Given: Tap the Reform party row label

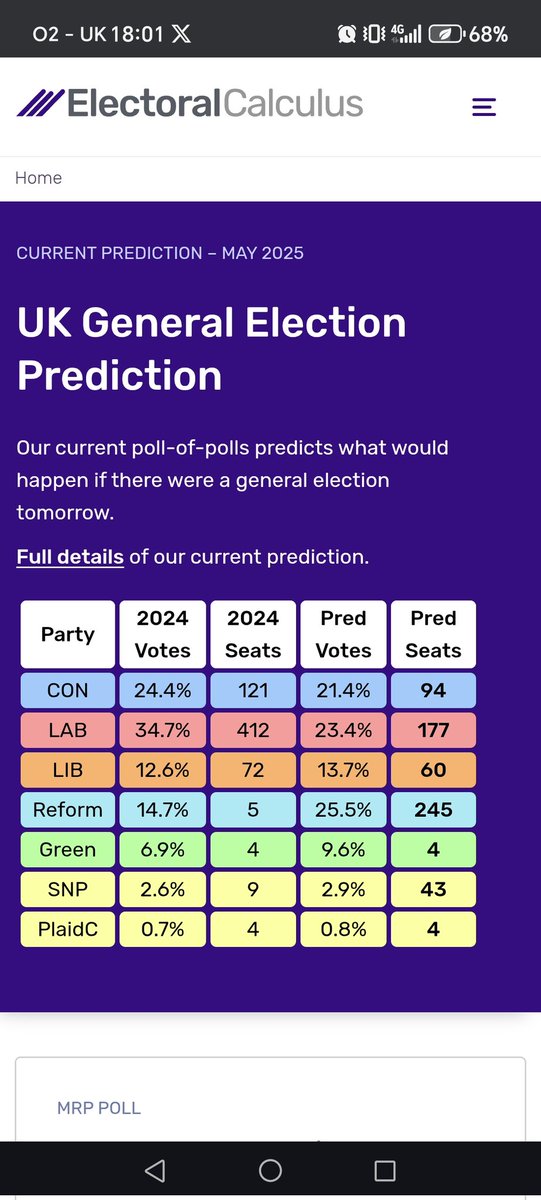Looking at the screenshot, I should coord(68,810).
